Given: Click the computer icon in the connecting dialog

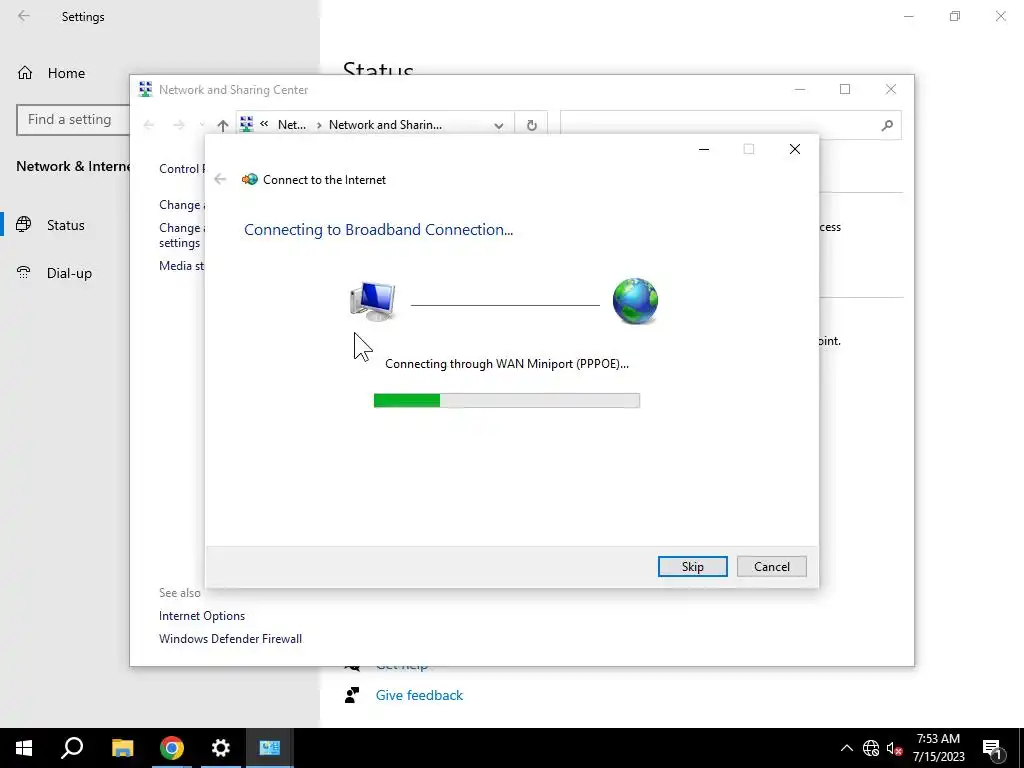Looking at the screenshot, I should (x=372, y=301).
